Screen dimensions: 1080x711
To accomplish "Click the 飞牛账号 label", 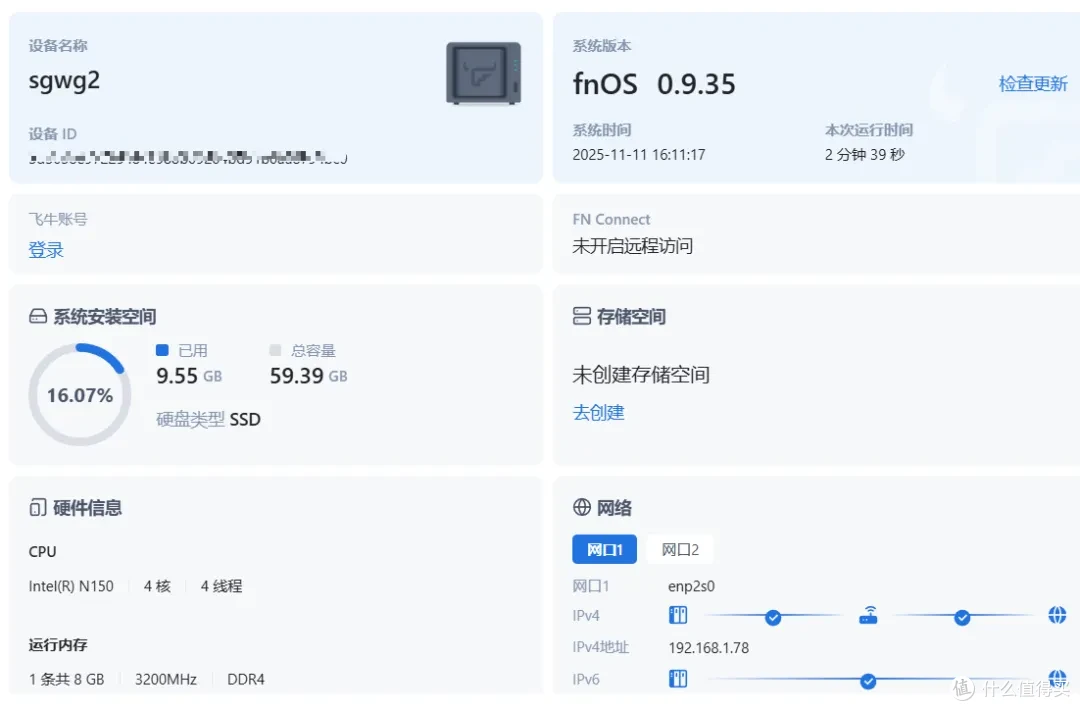I will point(58,219).
